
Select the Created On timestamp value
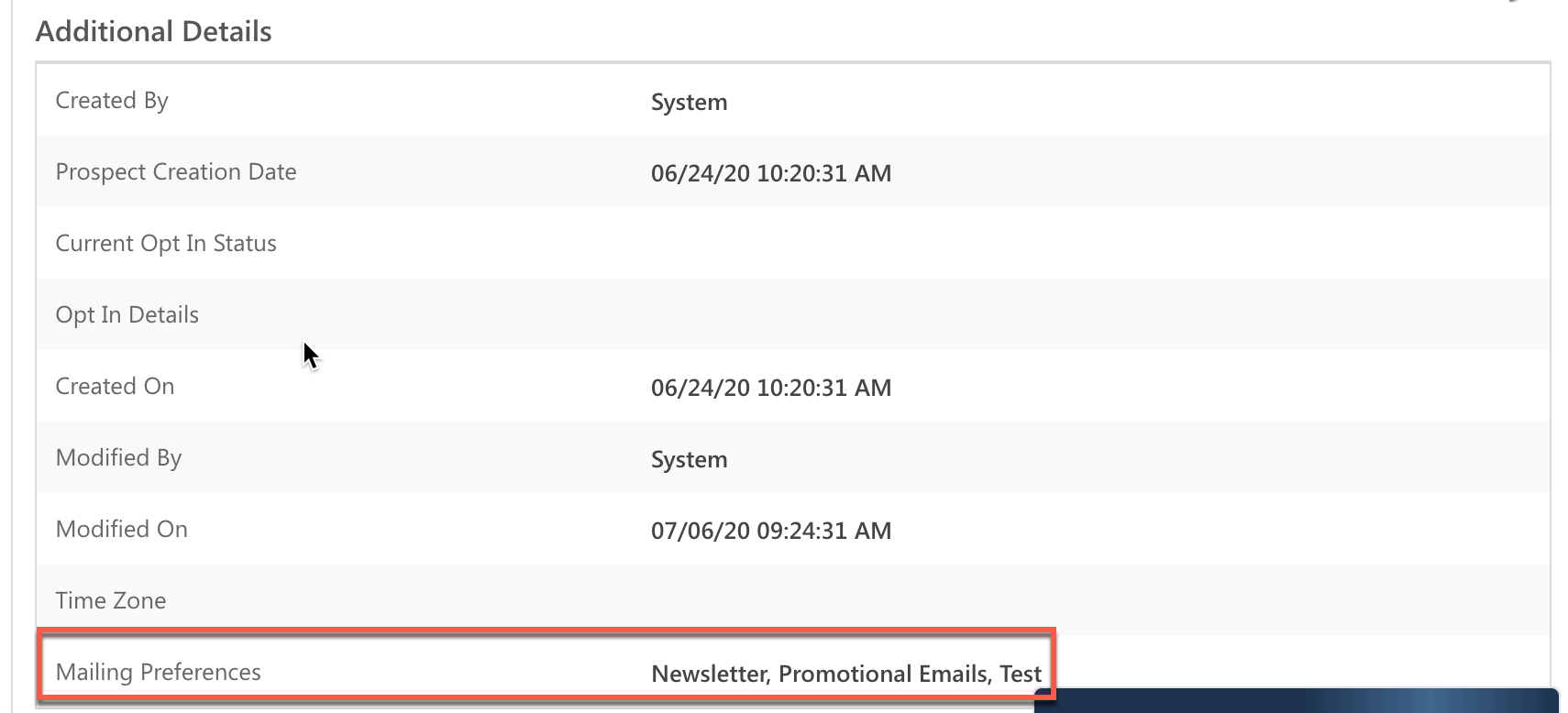(770, 388)
